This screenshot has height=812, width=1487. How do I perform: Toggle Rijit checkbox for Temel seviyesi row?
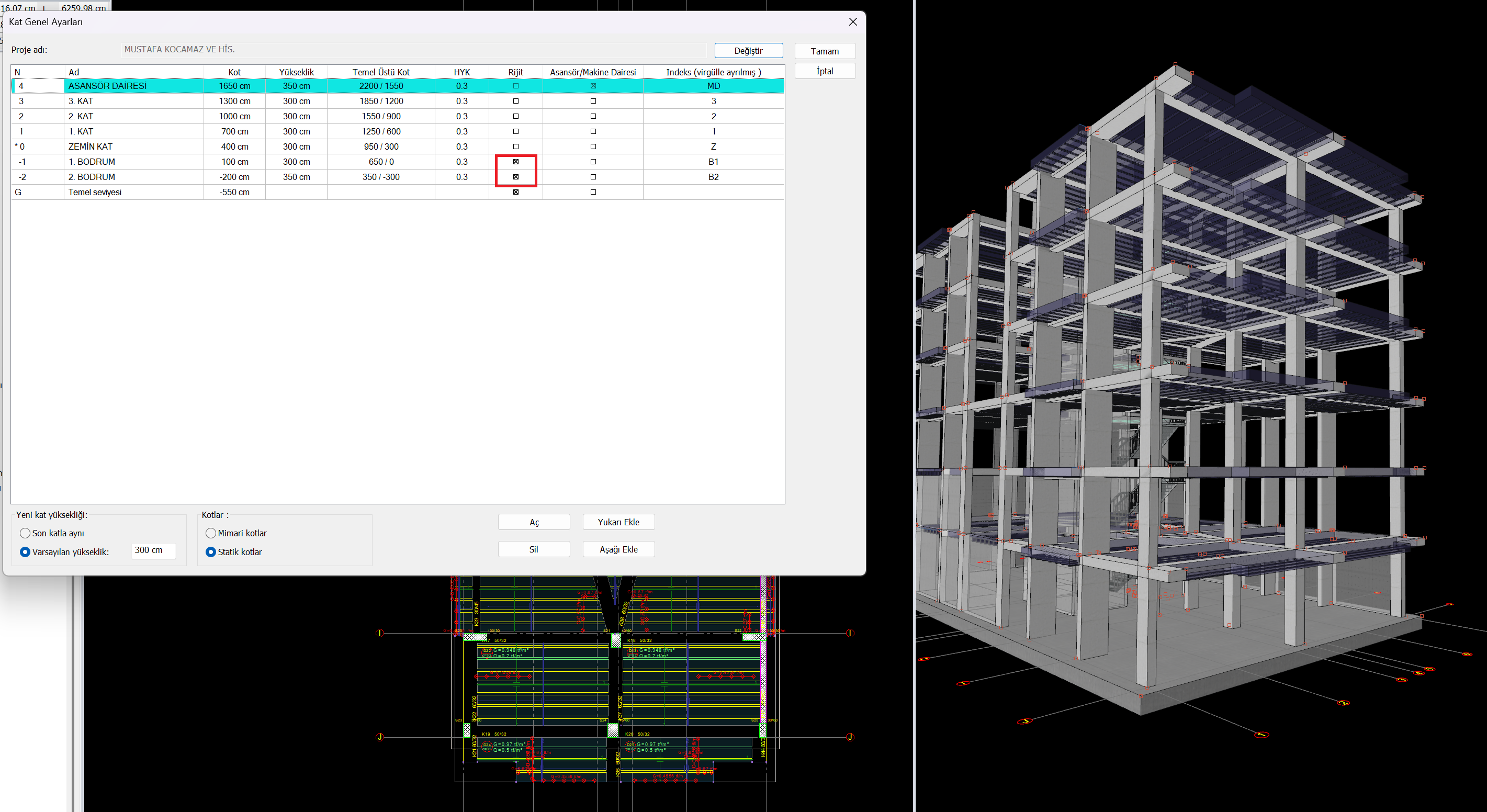(x=515, y=192)
